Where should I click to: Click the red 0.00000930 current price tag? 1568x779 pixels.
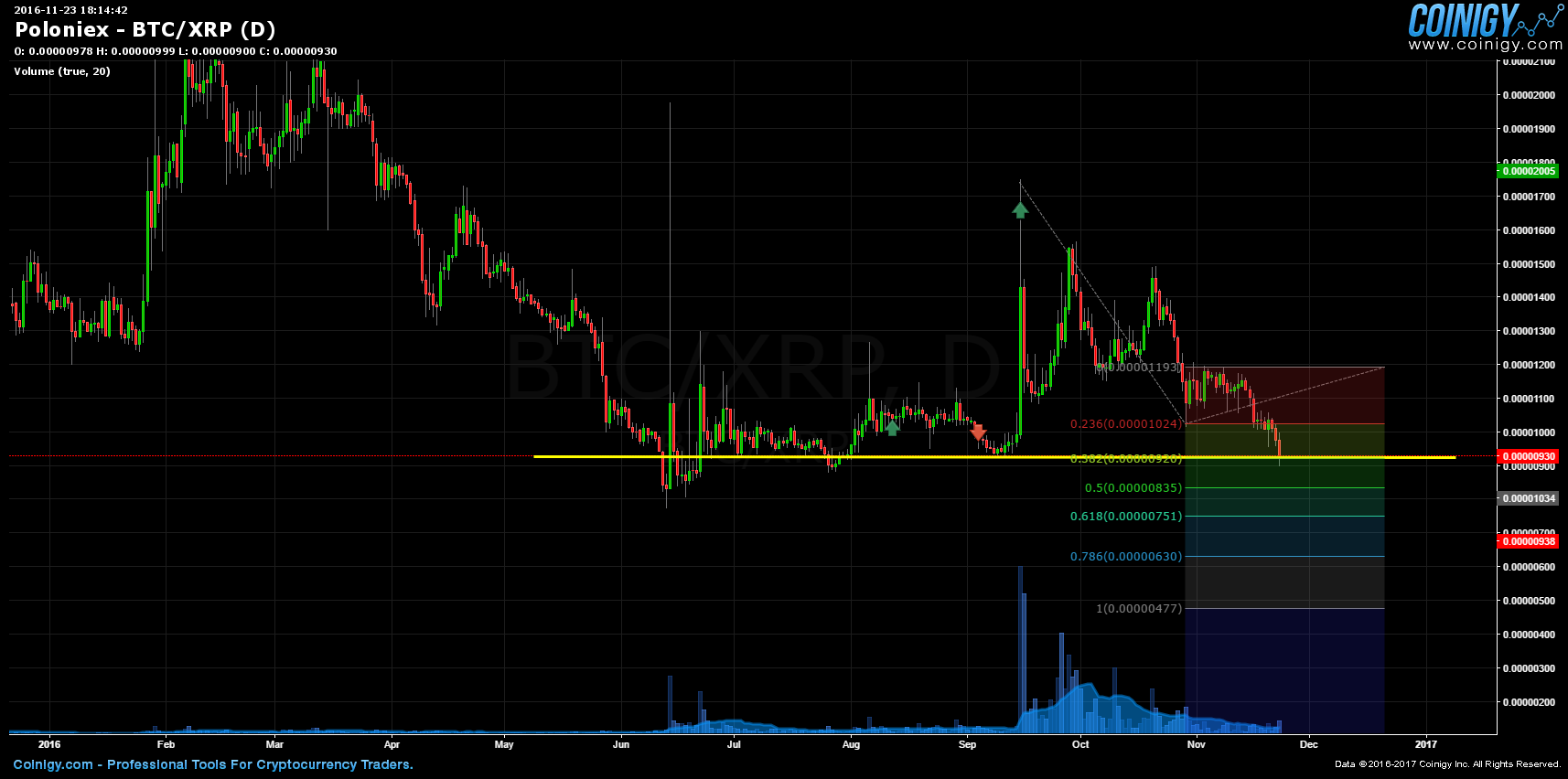click(x=1528, y=456)
